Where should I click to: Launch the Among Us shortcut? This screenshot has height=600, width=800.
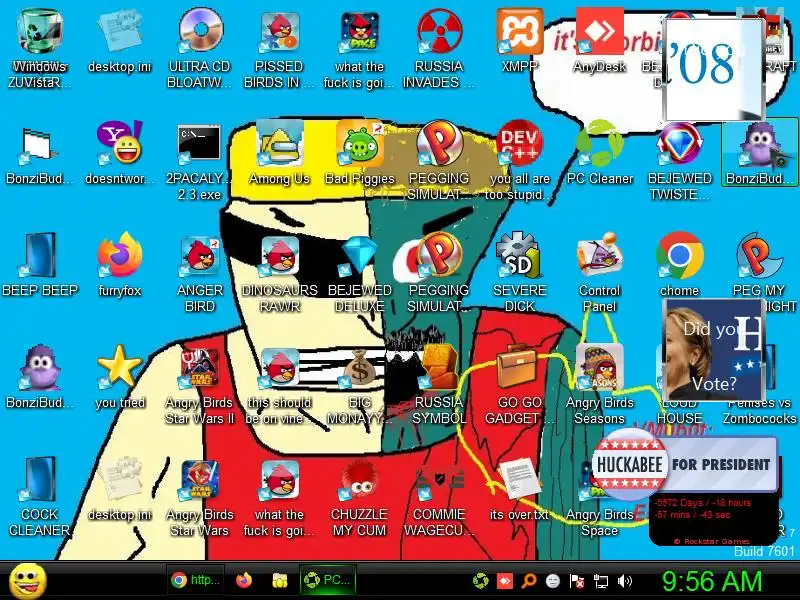[x=280, y=143]
